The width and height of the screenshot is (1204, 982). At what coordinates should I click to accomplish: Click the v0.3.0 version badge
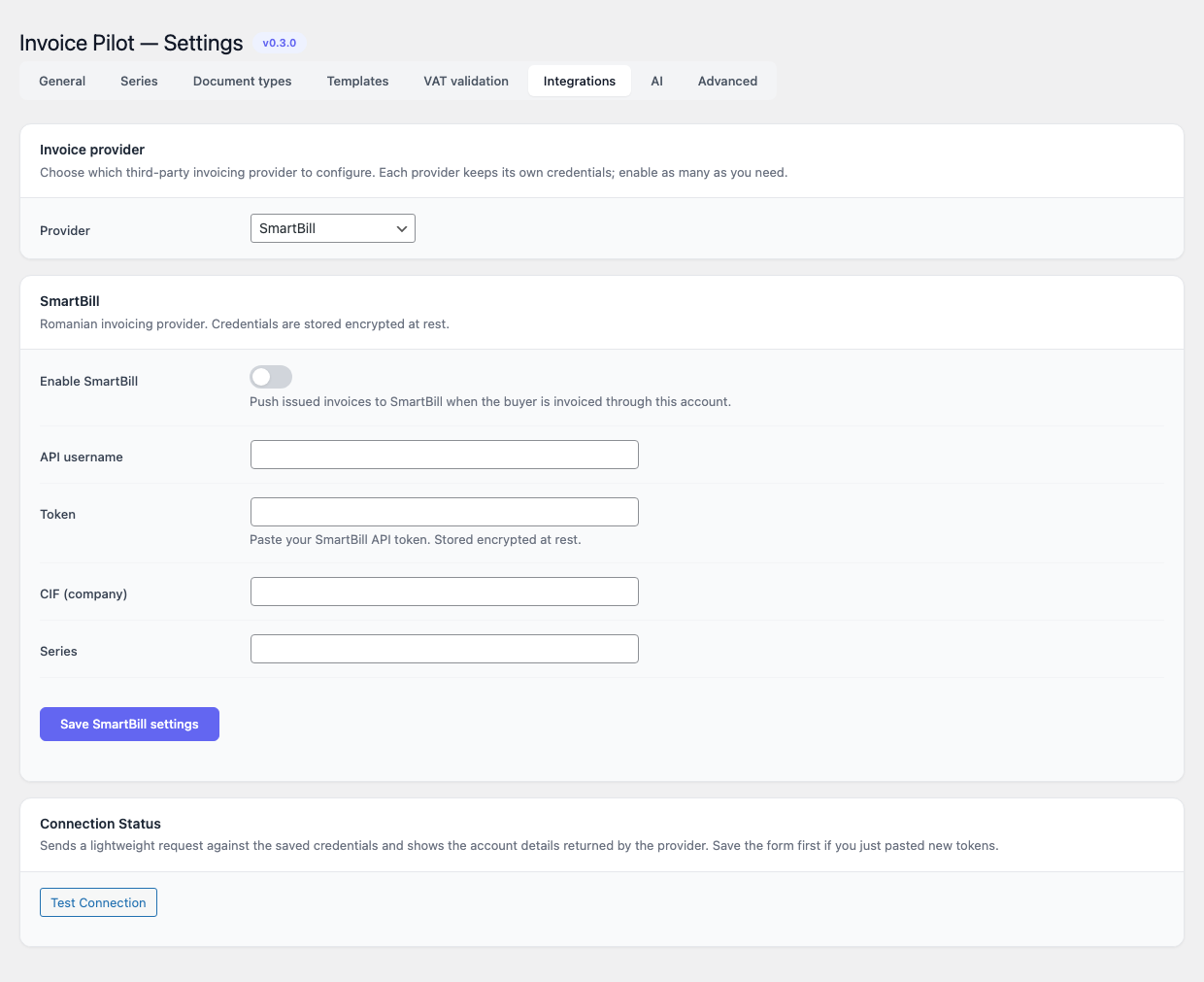(x=280, y=43)
